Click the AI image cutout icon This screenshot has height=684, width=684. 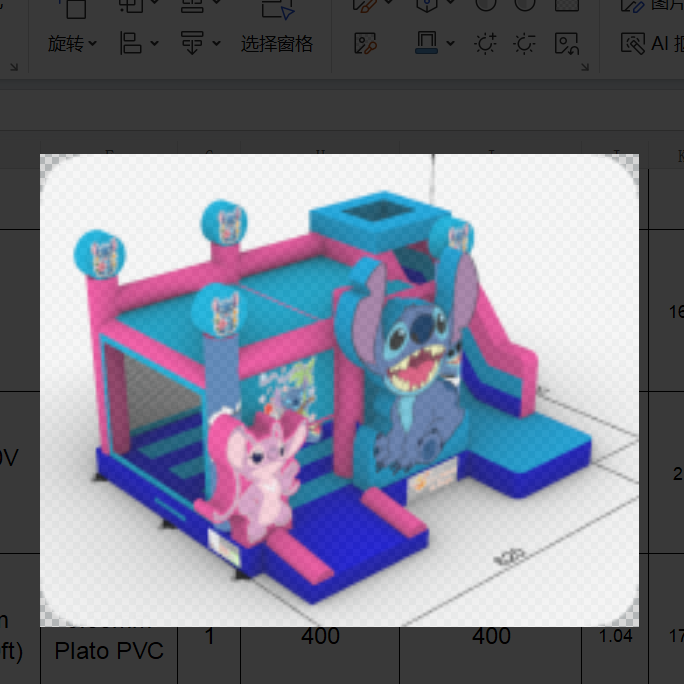coord(633,44)
